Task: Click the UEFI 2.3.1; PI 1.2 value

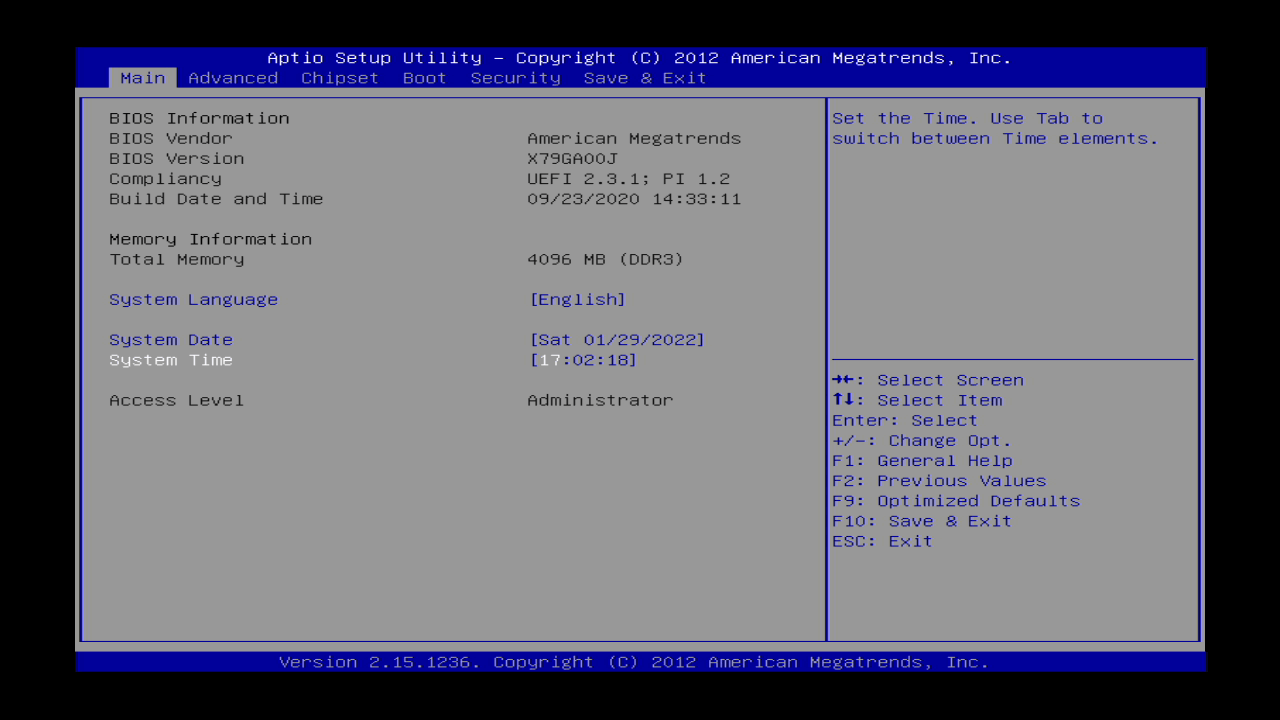Action: tap(629, 179)
